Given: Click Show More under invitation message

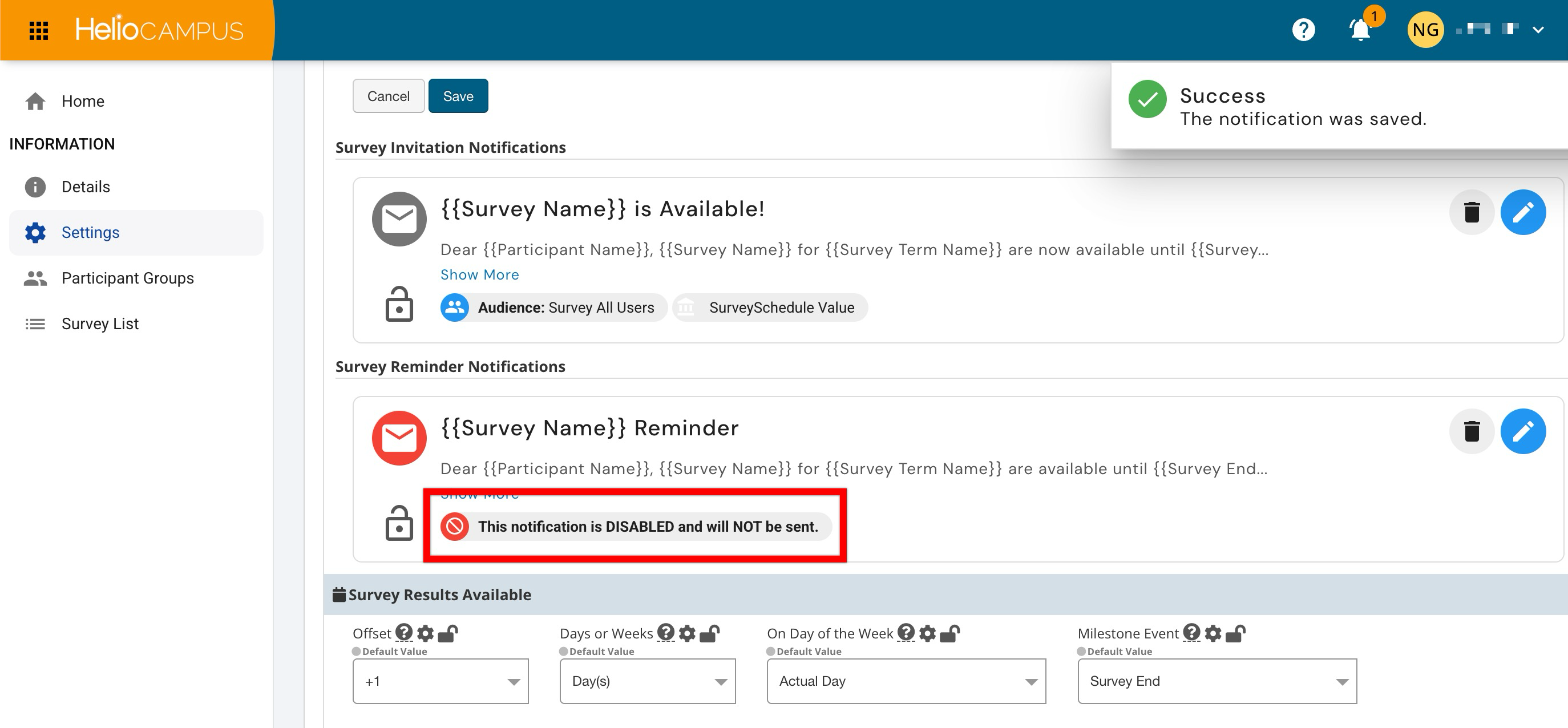Looking at the screenshot, I should click(x=480, y=274).
